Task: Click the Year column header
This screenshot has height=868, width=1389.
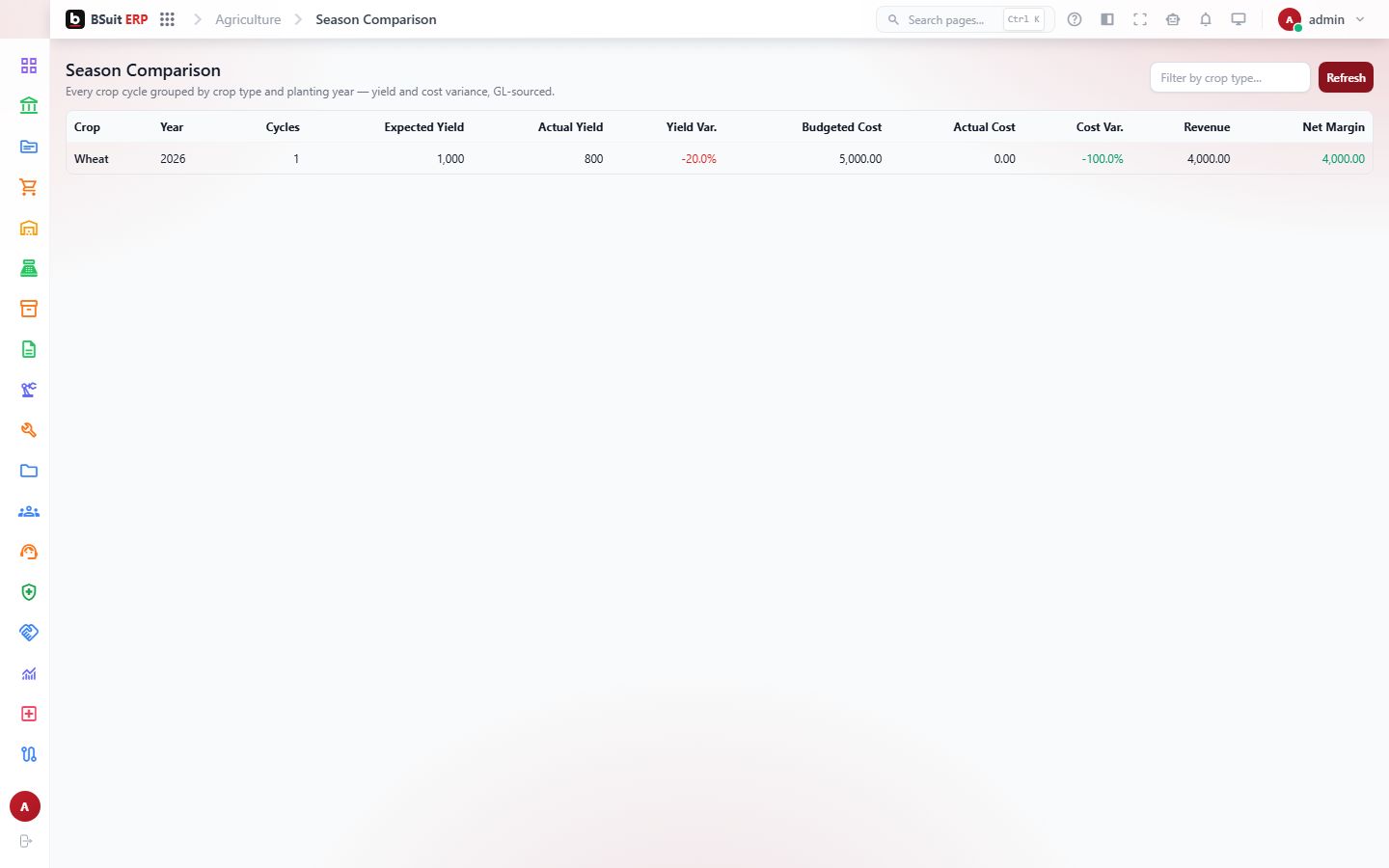Action: 172,127
